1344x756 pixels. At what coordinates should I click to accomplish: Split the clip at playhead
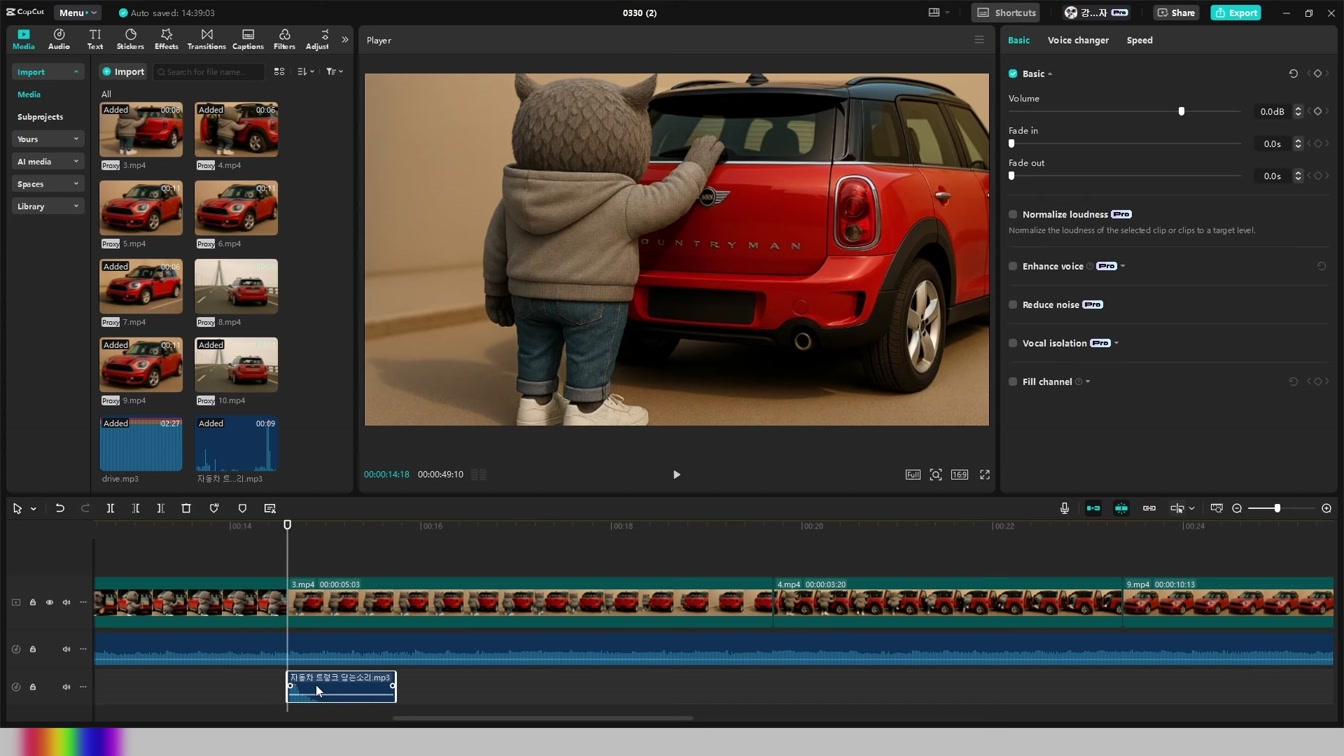[111, 508]
